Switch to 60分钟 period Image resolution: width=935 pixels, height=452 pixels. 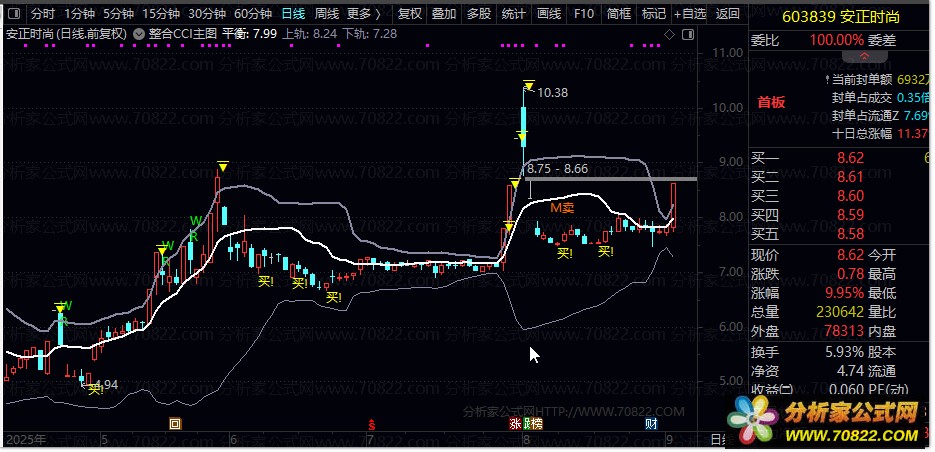[253, 13]
